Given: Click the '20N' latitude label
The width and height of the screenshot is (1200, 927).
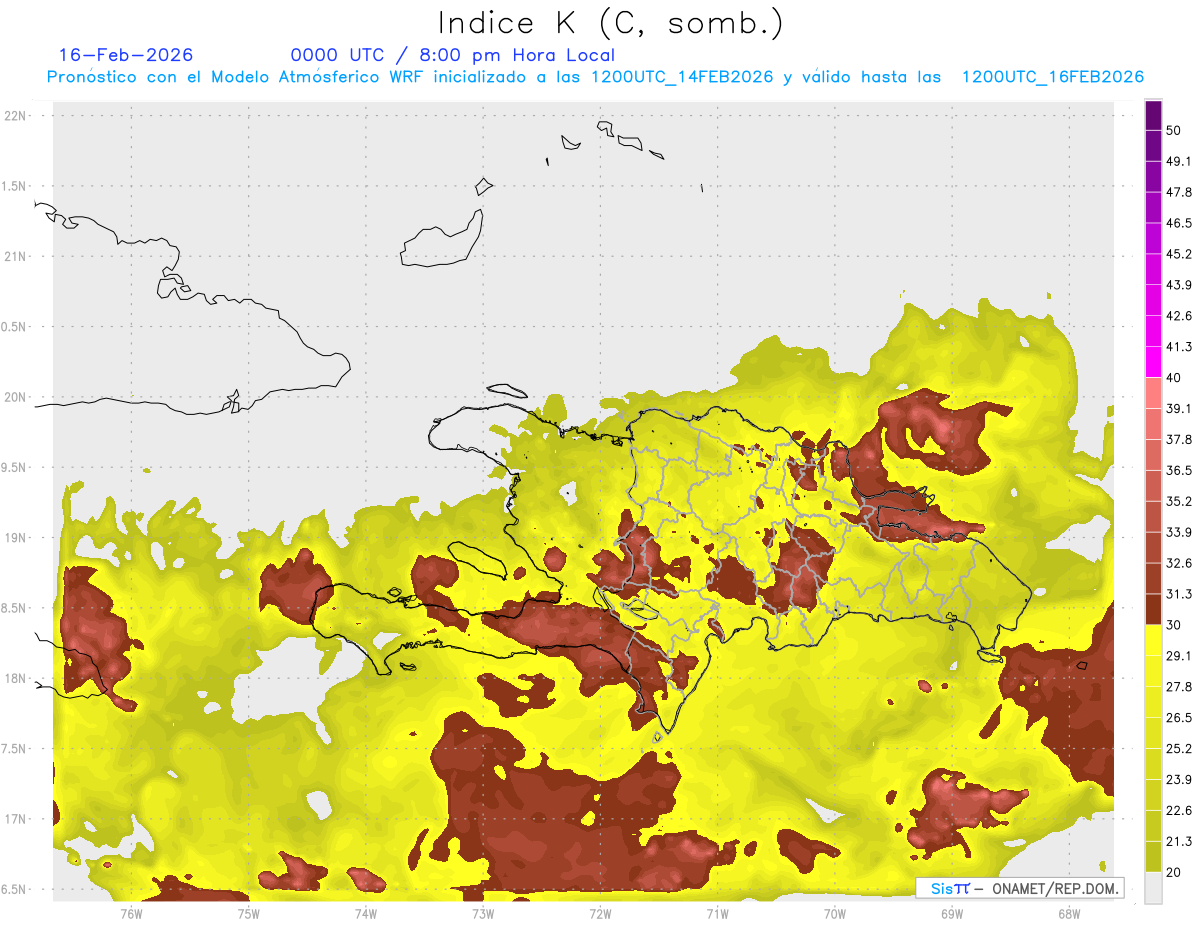Looking at the screenshot, I should click(17, 397).
